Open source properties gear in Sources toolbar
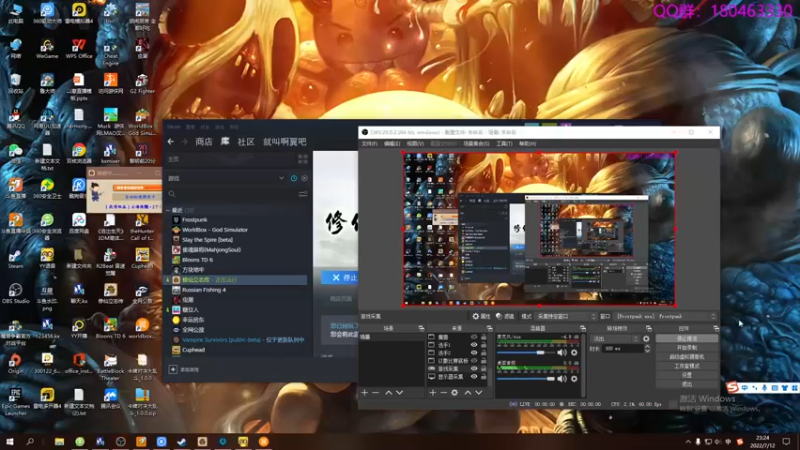This screenshot has width=800, height=450. tap(455, 393)
